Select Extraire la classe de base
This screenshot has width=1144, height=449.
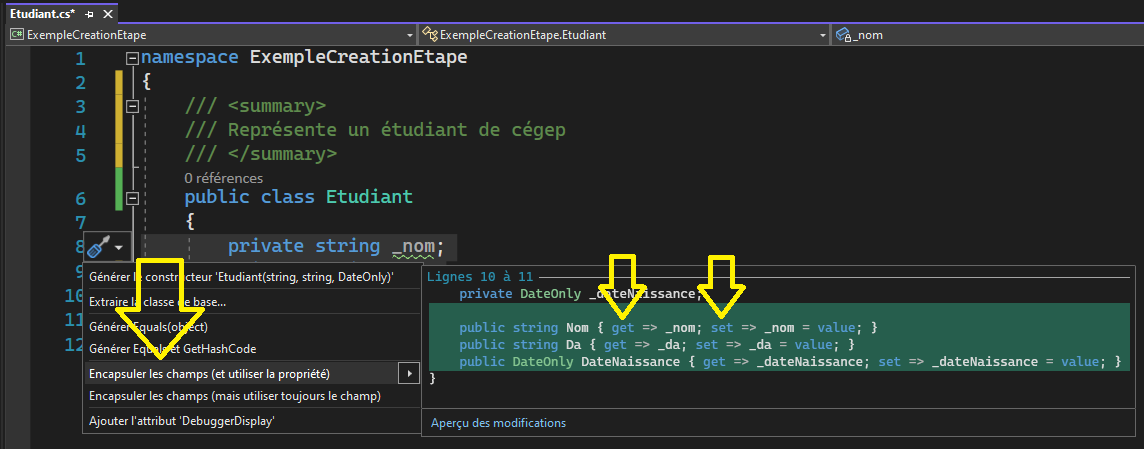click(157, 302)
